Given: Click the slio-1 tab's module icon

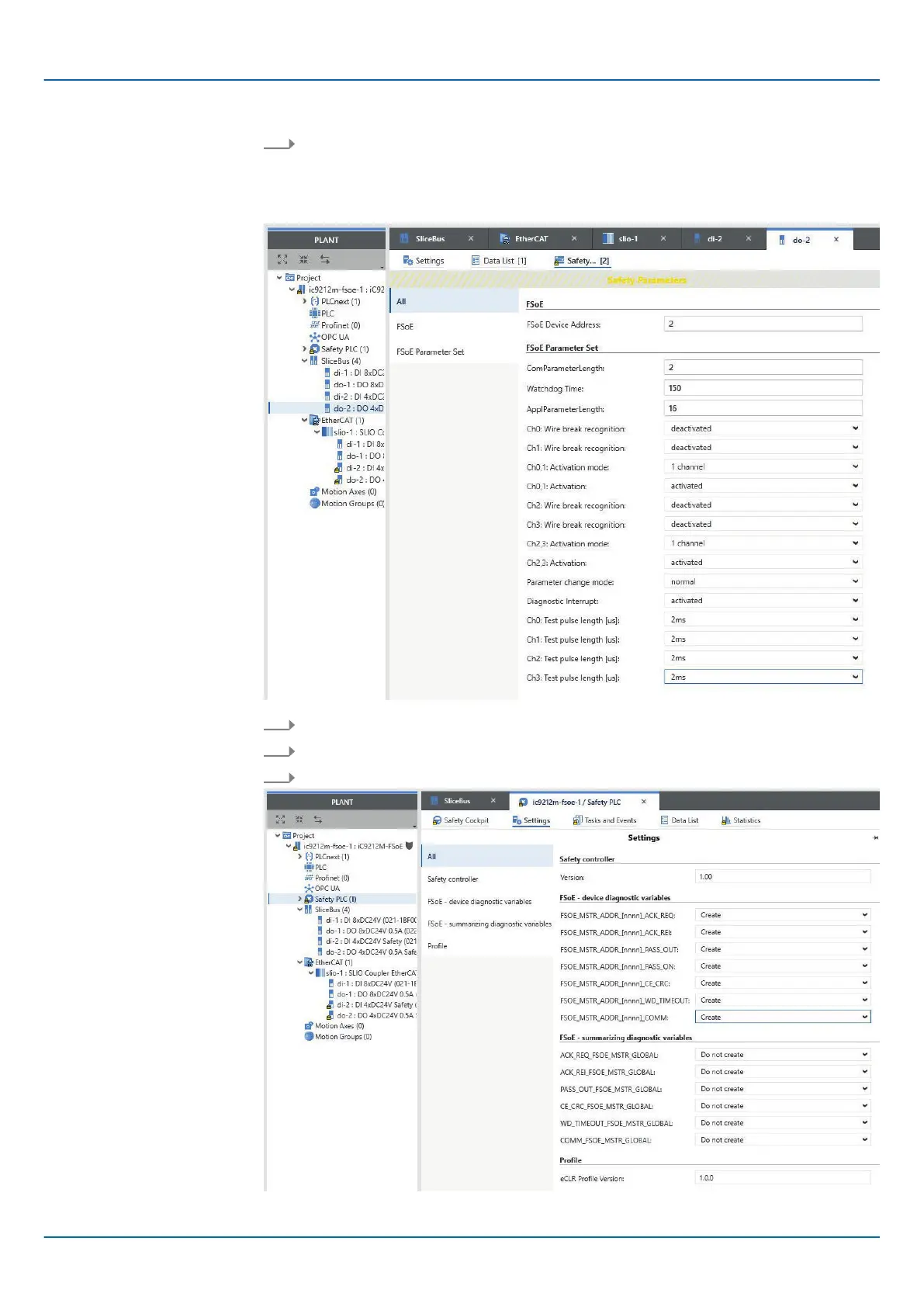Looking at the screenshot, I should (x=608, y=239).
